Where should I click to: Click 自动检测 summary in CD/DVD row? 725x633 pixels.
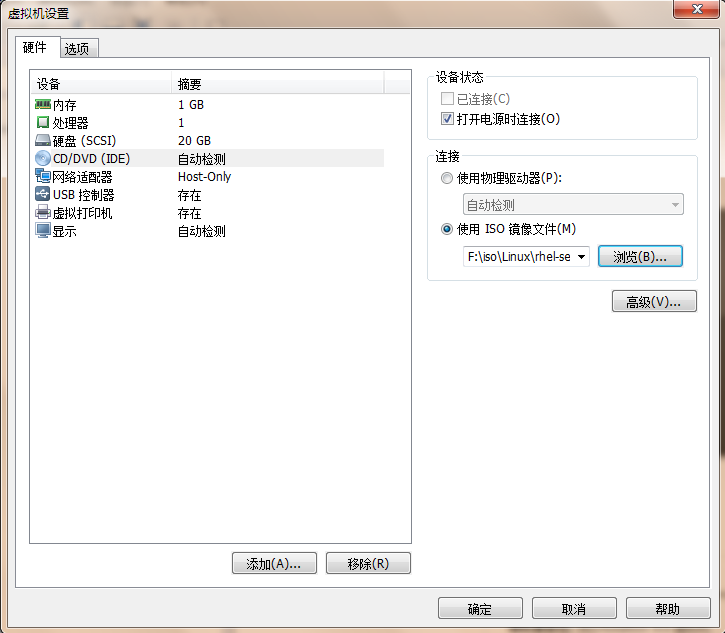(202, 159)
